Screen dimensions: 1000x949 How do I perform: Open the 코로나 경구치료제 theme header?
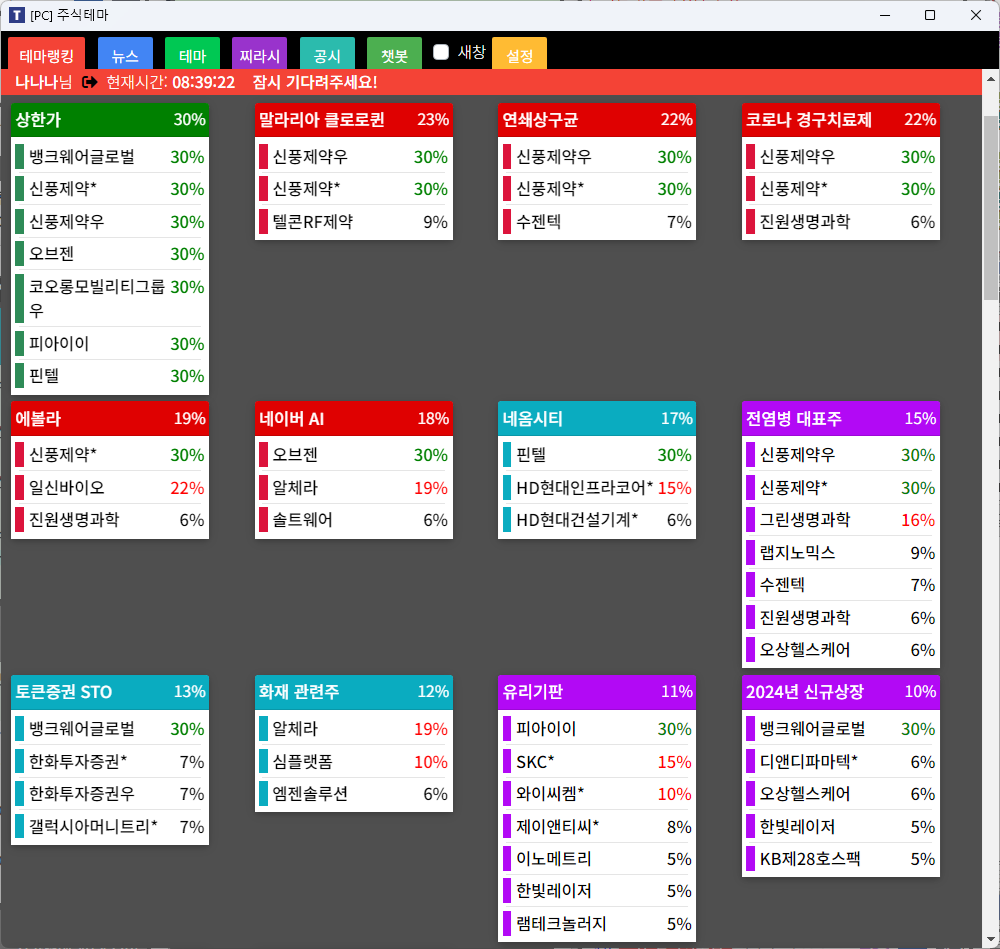coord(841,120)
